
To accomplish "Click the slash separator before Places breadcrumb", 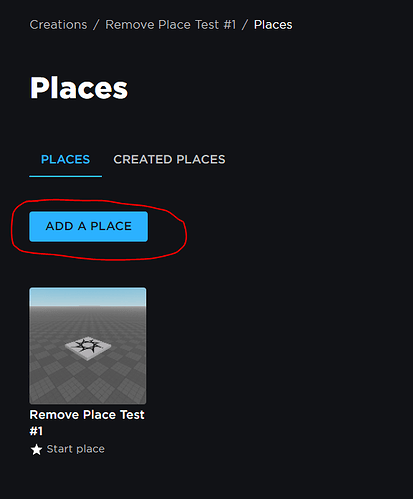I will pos(245,25).
